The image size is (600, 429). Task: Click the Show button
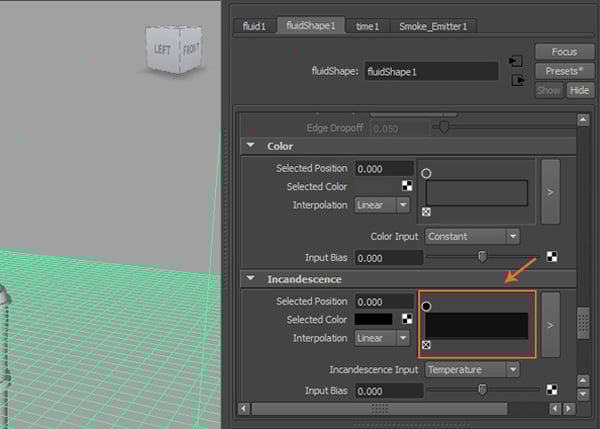click(549, 90)
